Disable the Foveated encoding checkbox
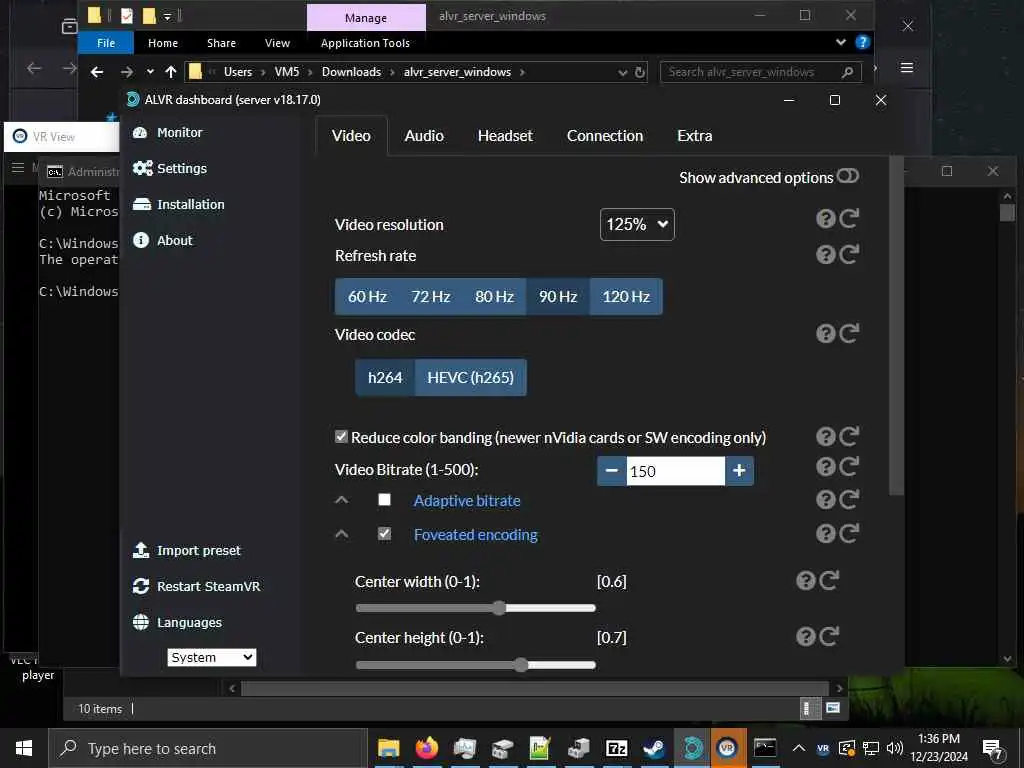 click(x=385, y=534)
